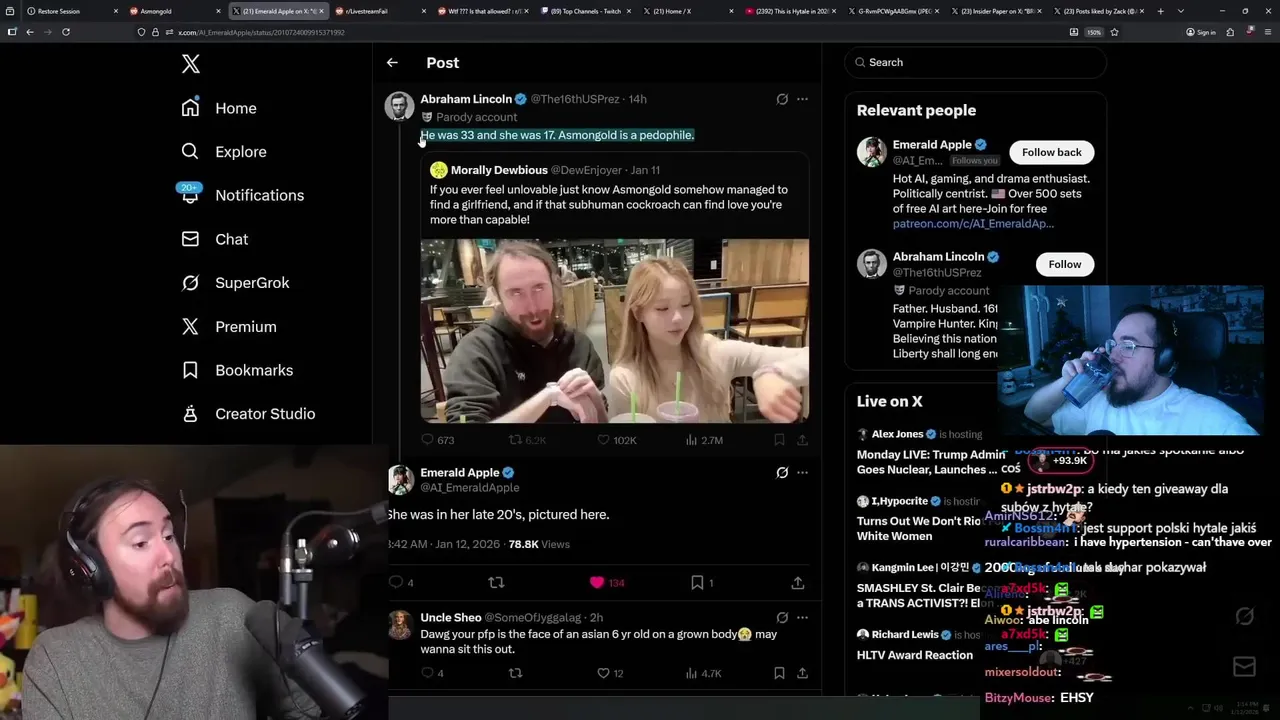Open Creator Studio in the sidebar

click(x=248, y=414)
